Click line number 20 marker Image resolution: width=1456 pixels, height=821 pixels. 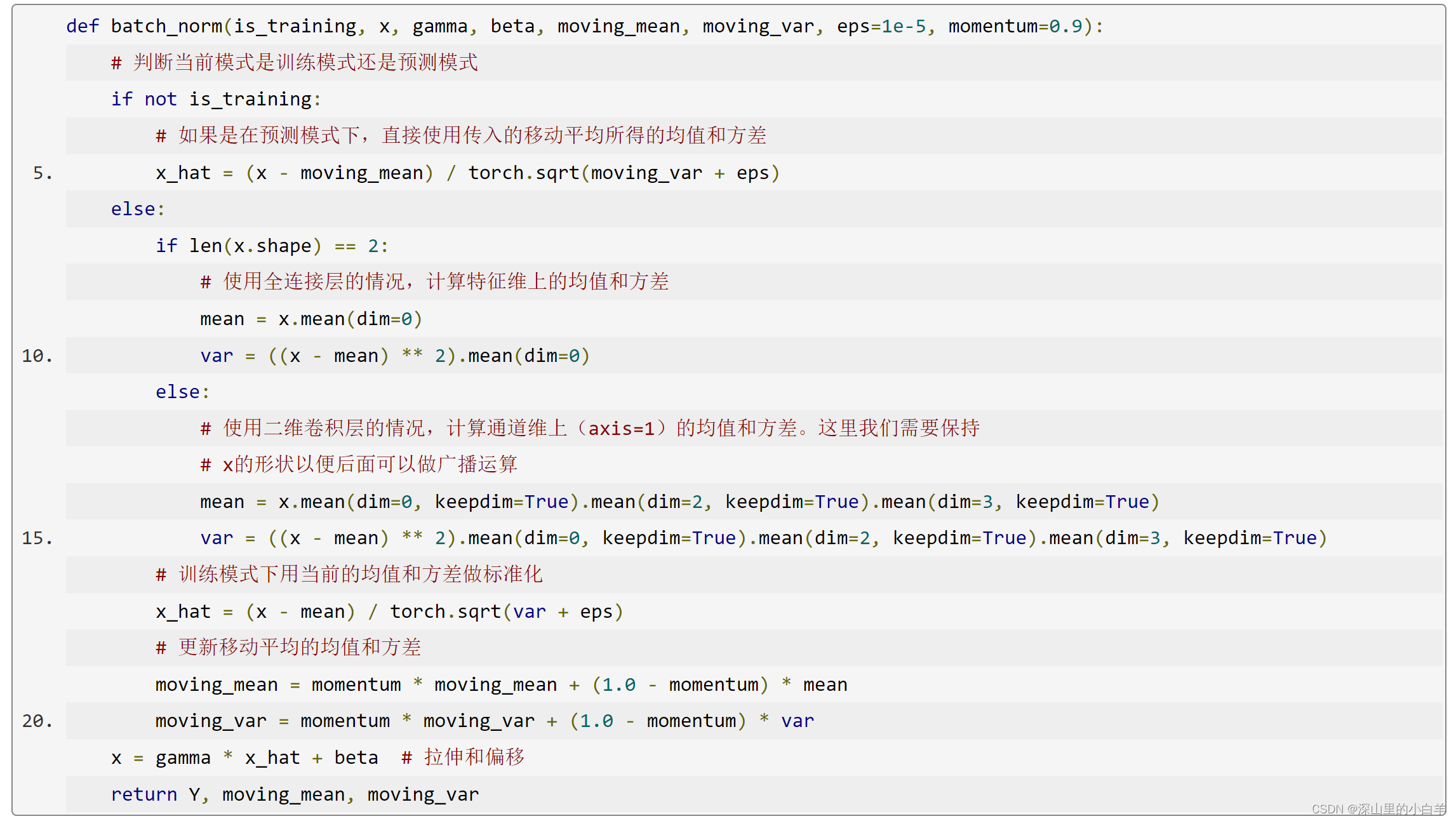(37, 721)
